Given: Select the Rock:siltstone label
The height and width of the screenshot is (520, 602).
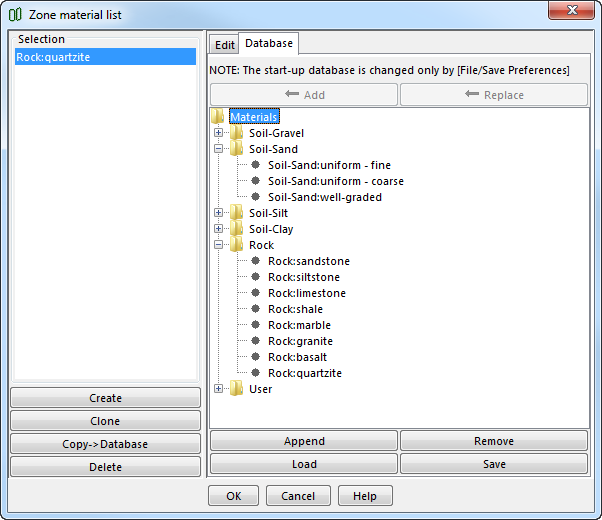Looking at the screenshot, I should click(x=304, y=277).
